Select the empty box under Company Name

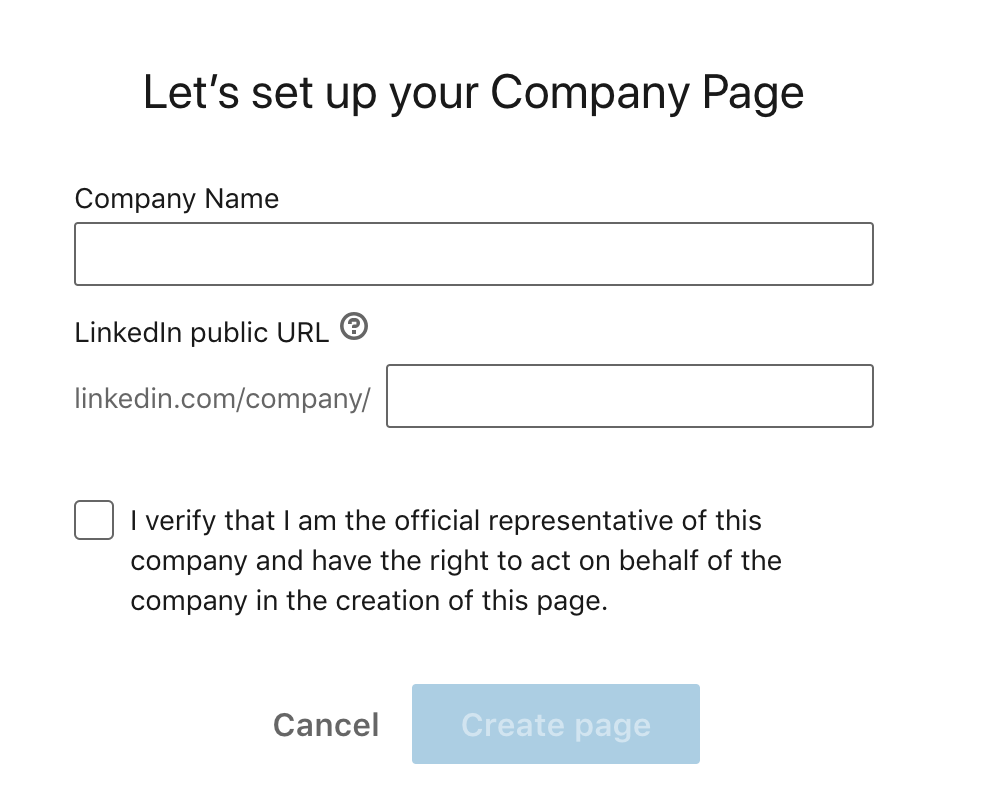(x=473, y=254)
